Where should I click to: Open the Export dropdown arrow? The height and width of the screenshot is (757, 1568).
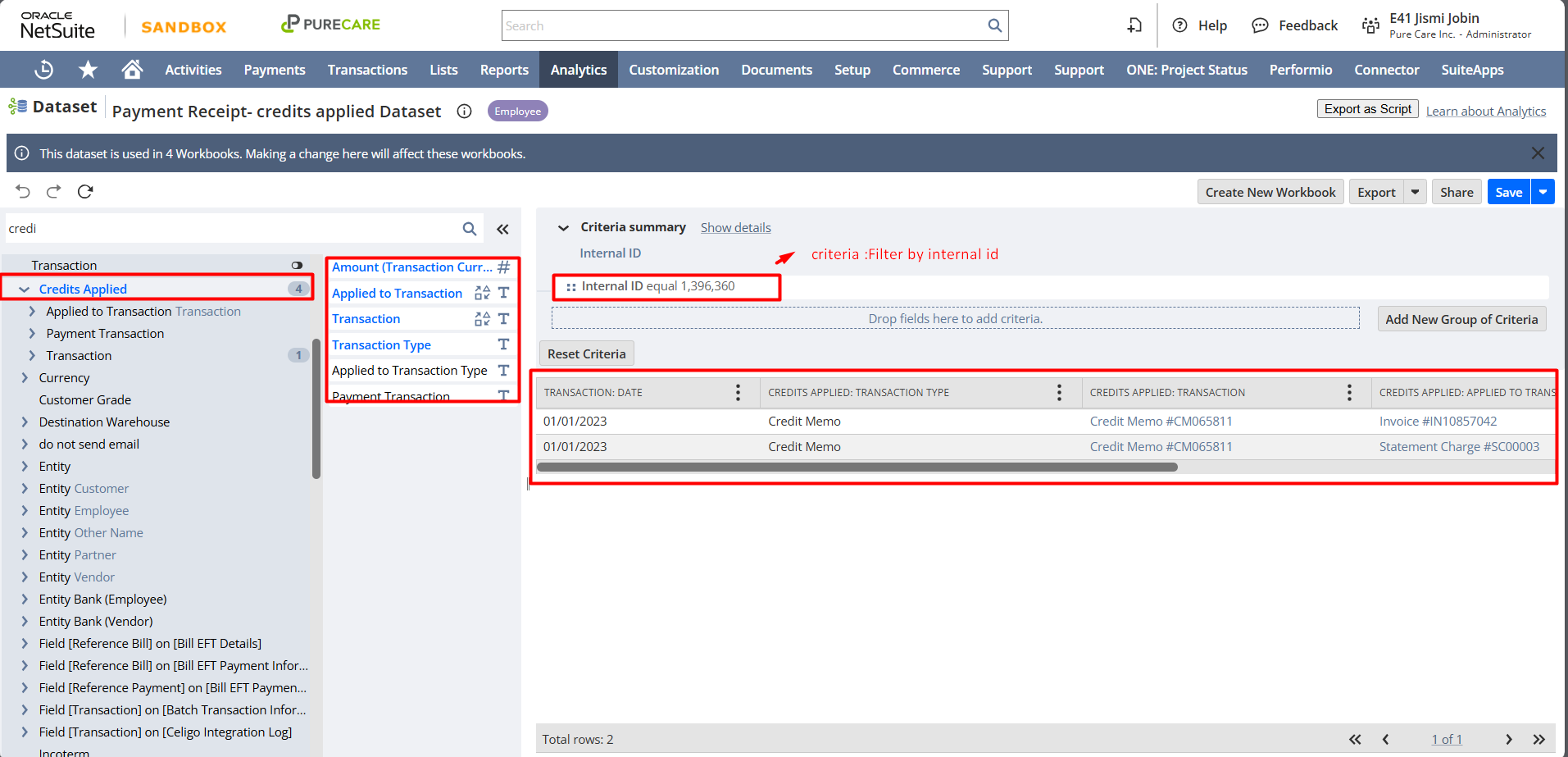1415,192
